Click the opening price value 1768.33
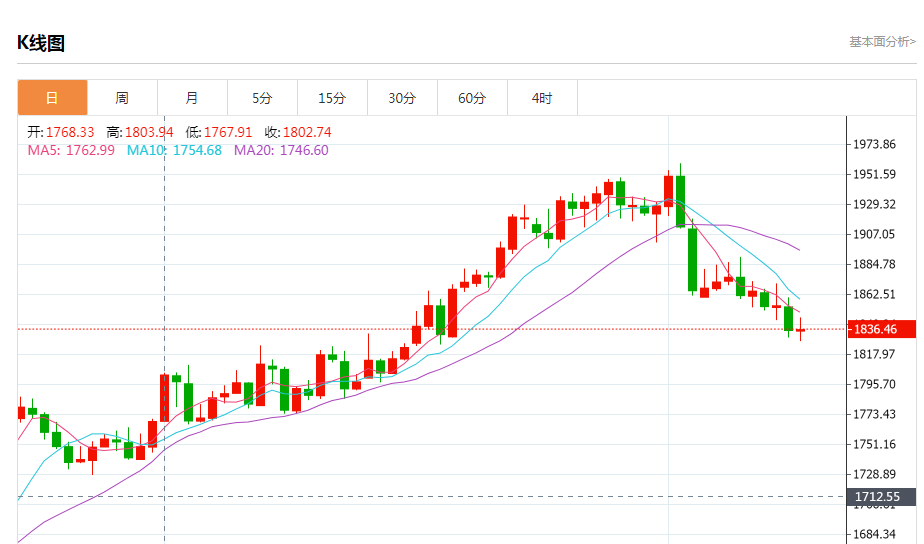Image resolution: width=924 pixels, height=544 pixels. pyautogui.click(x=69, y=132)
